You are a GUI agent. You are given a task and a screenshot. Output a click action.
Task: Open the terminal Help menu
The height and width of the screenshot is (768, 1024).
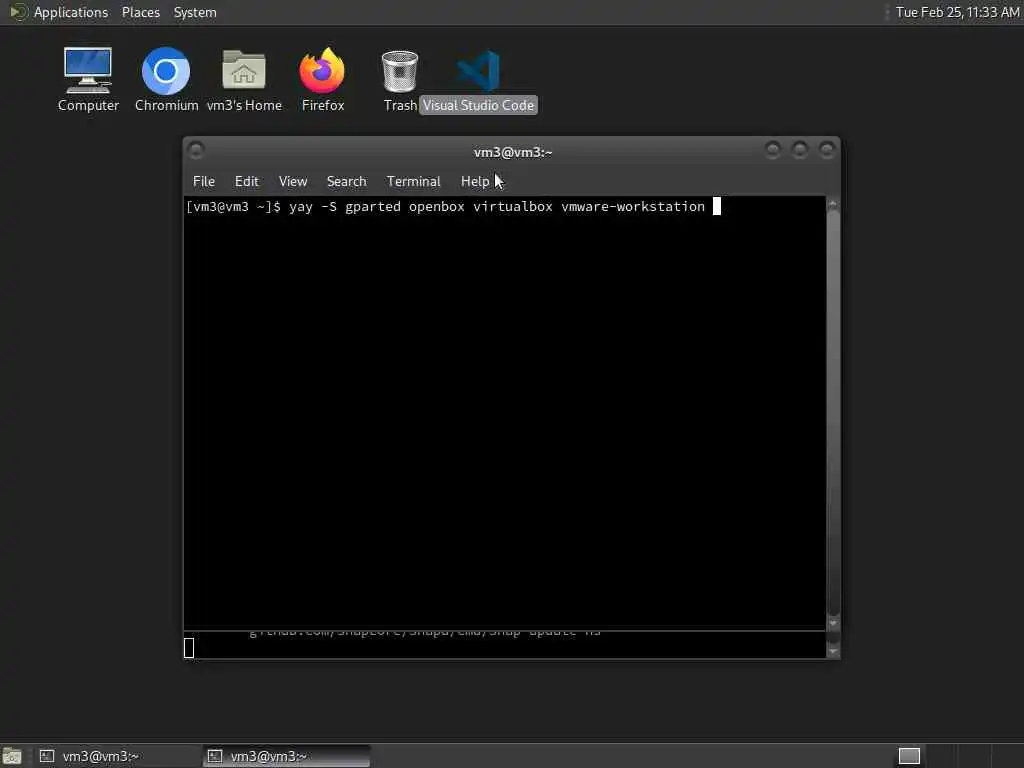point(475,182)
